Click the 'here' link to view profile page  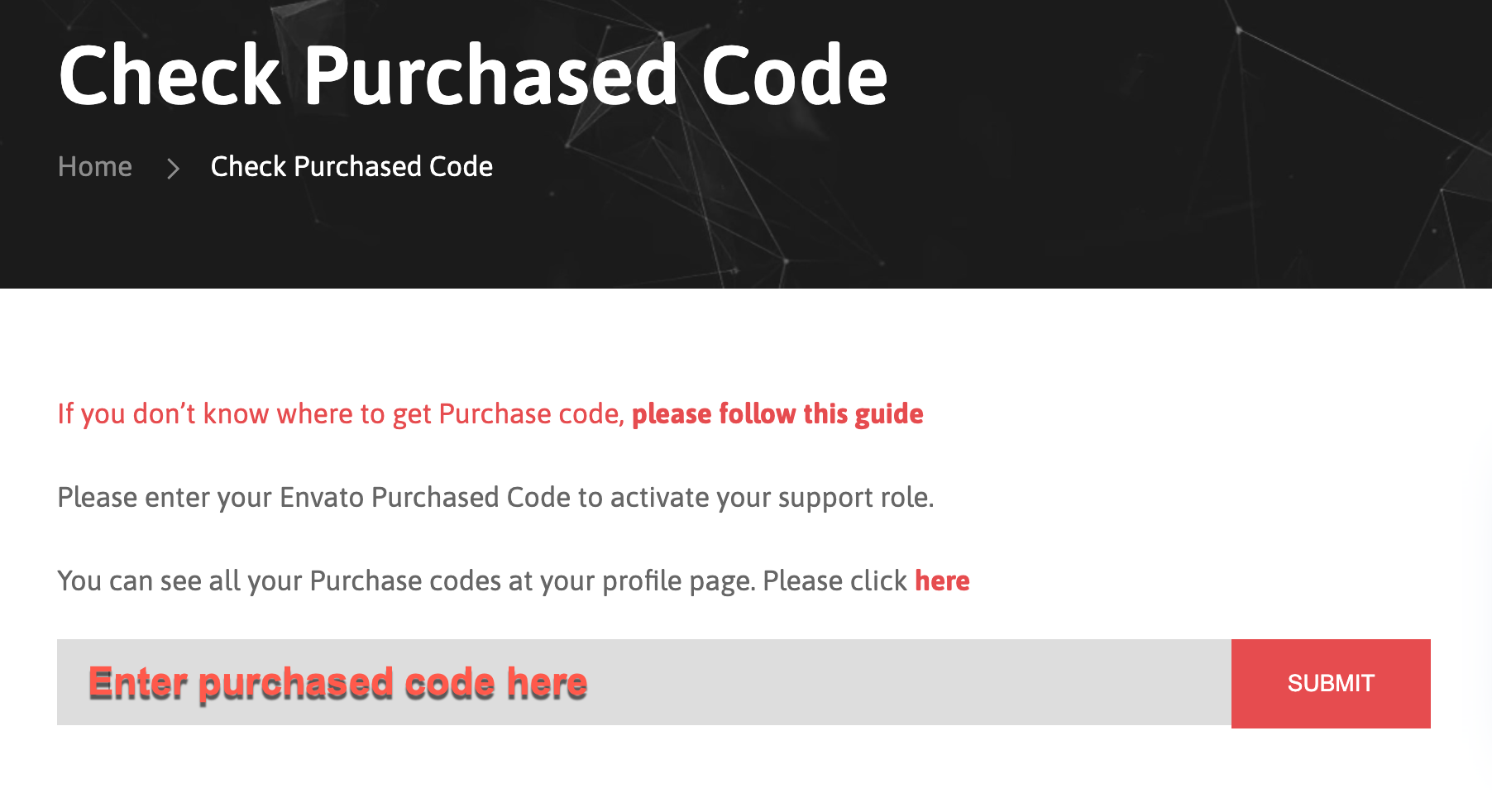pyautogui.click(x=942, y=580)
